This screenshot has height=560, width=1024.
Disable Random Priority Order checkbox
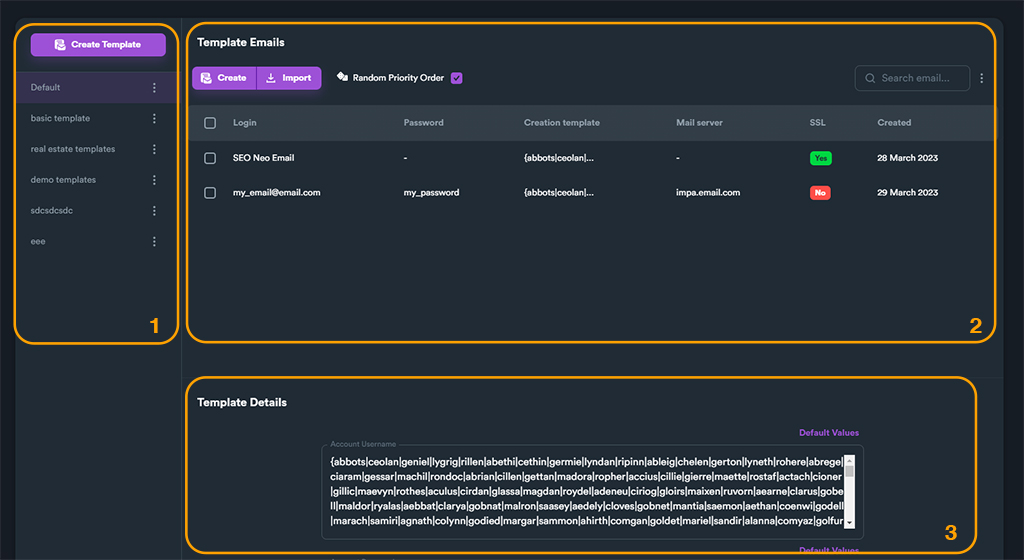tap(457, 78)
